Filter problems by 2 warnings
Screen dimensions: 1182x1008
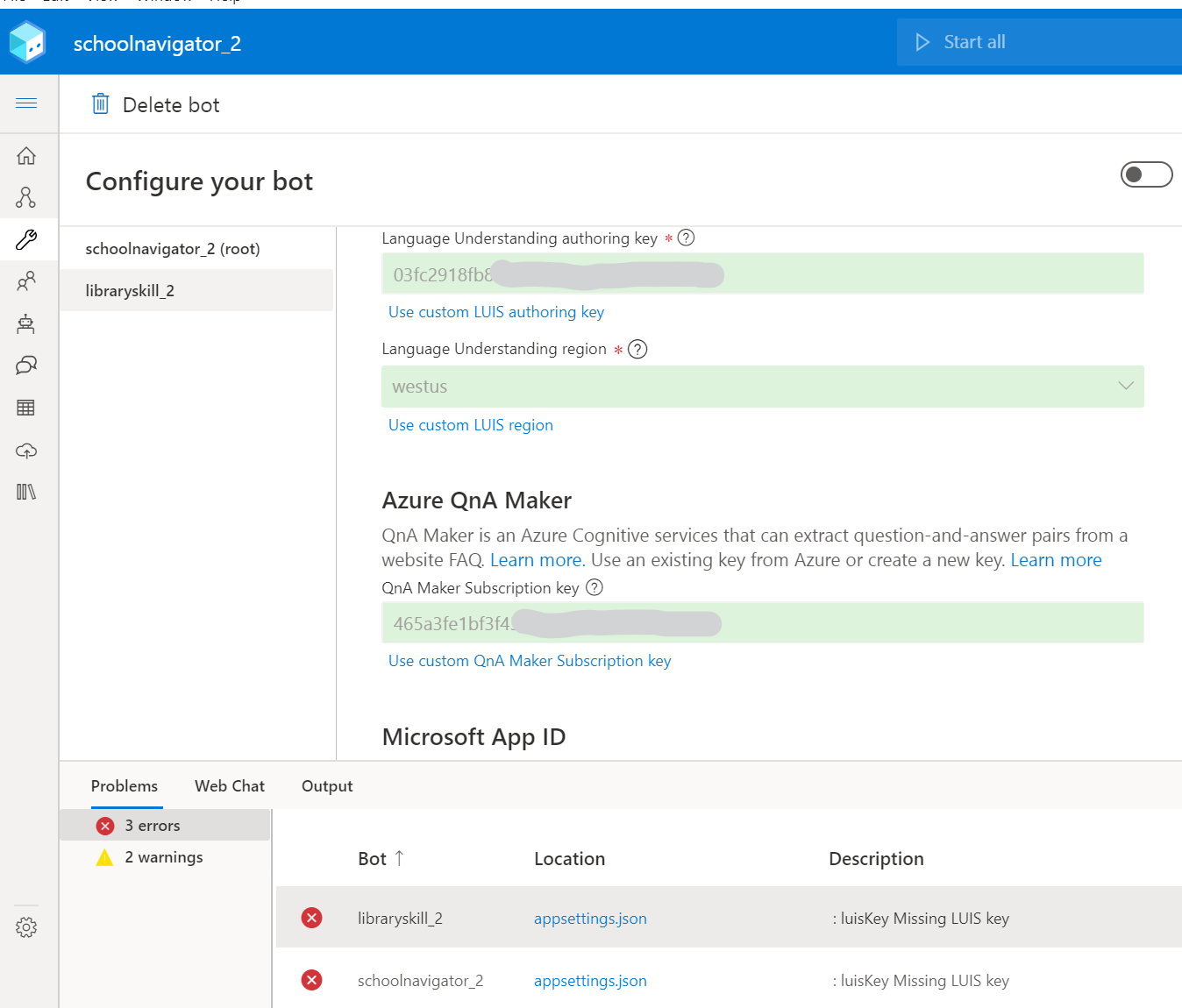tap(165, 857)
